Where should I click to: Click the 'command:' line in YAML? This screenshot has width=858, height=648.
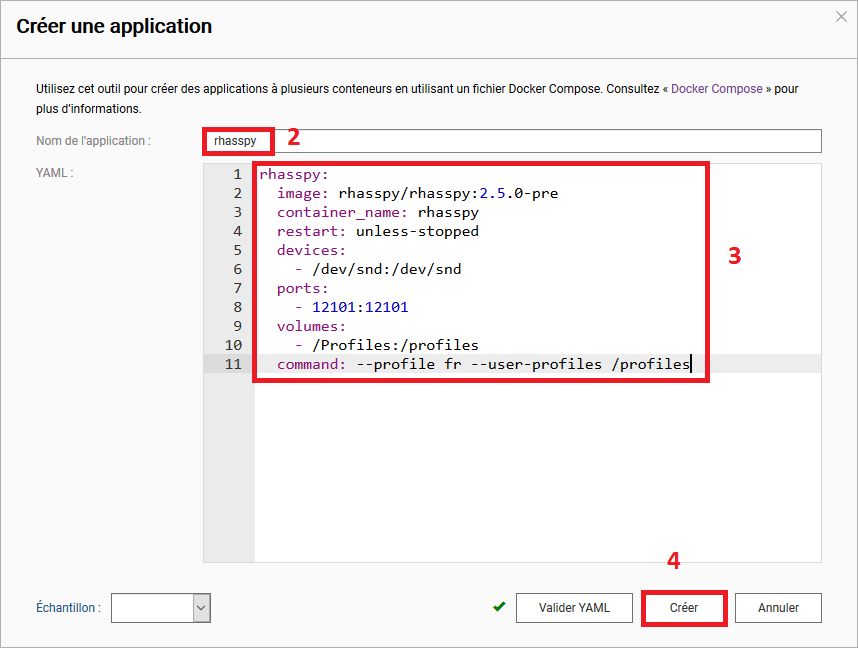[483, 364]
